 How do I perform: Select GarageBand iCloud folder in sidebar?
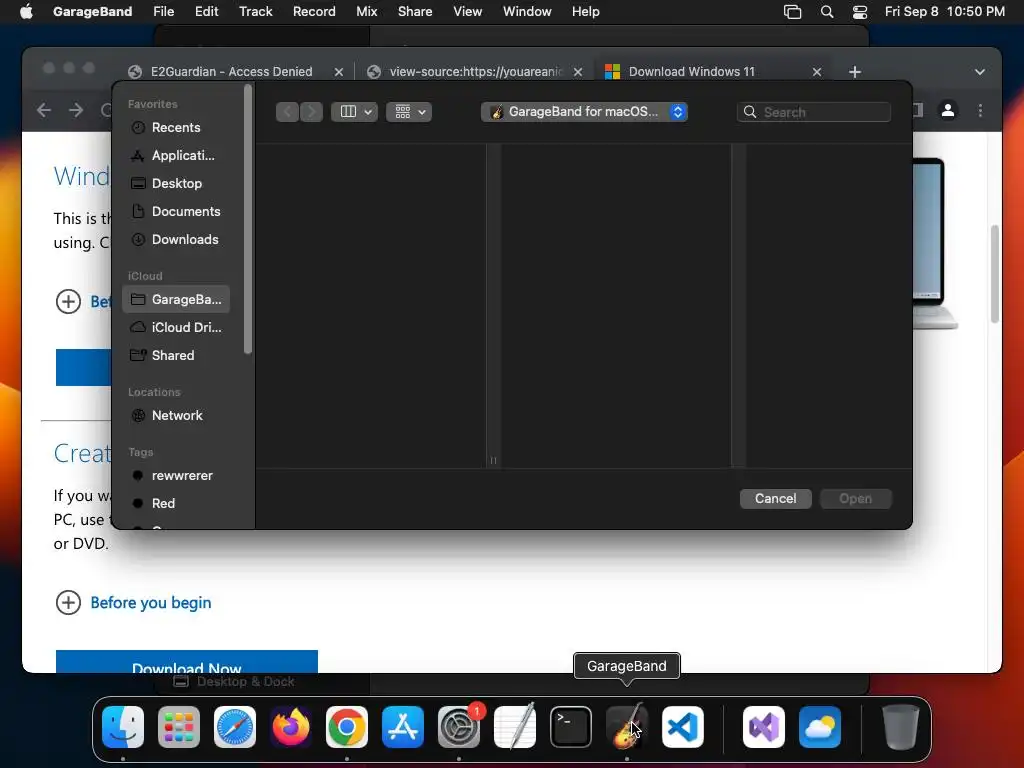[x=176, y=299]
